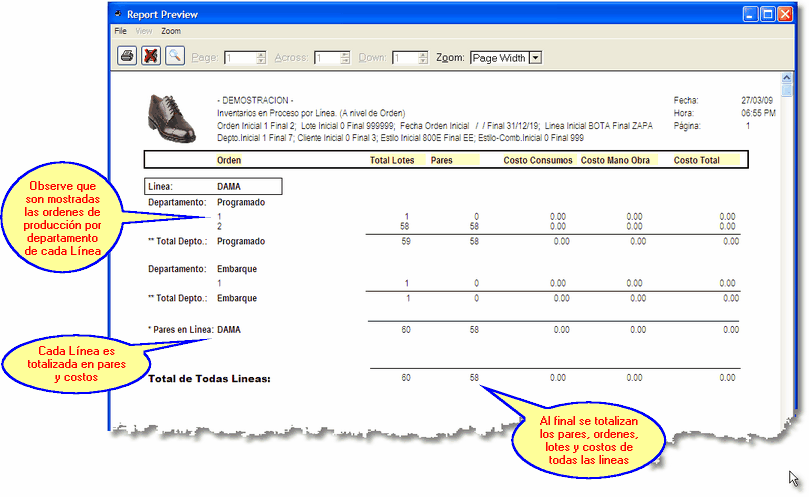Click the Page number input field
This screenshot has height=497, width=809.
[239, 58]
